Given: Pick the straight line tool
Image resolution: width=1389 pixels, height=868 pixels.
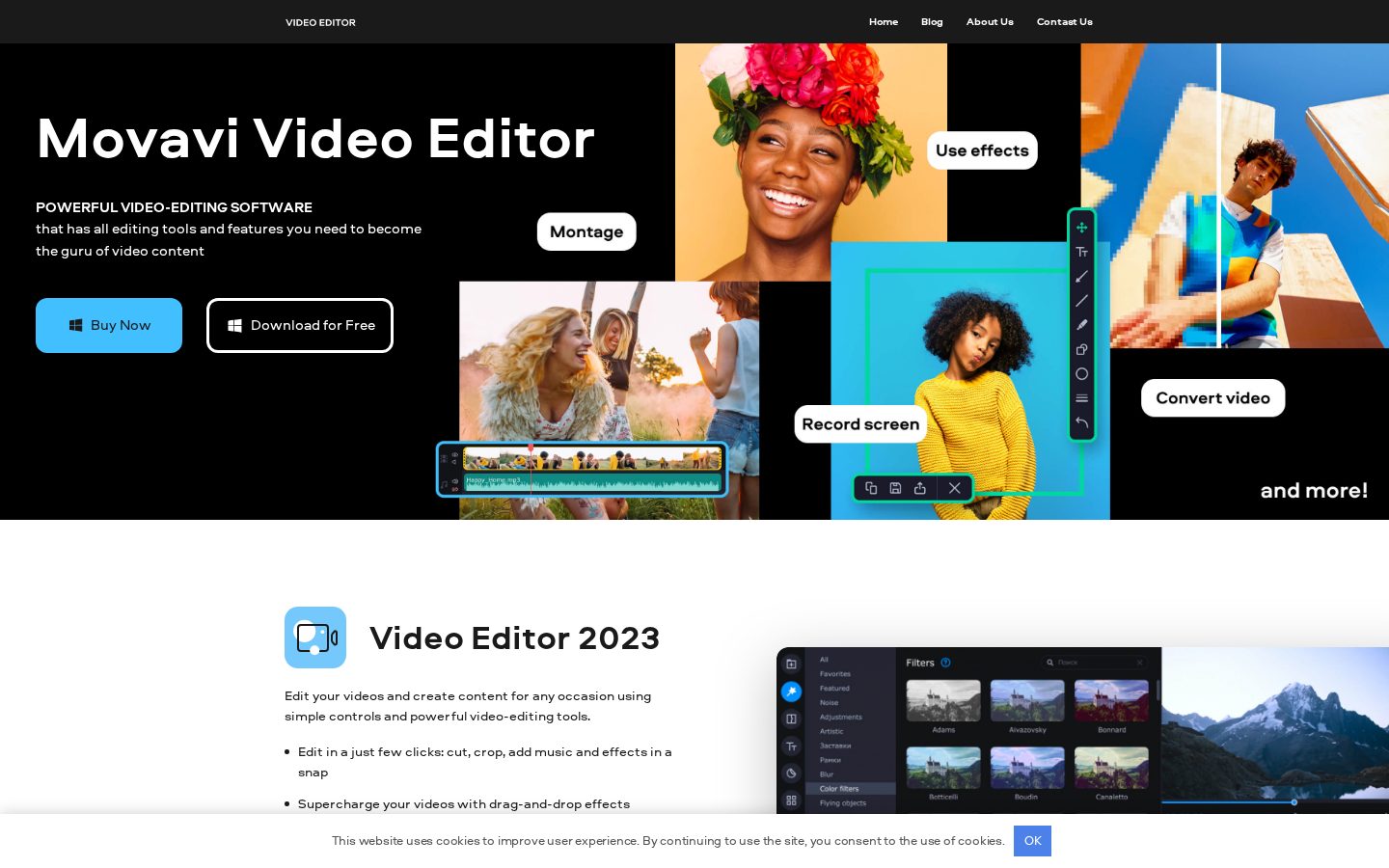Looking at the screenshot, I should [x=1081, y=301].
